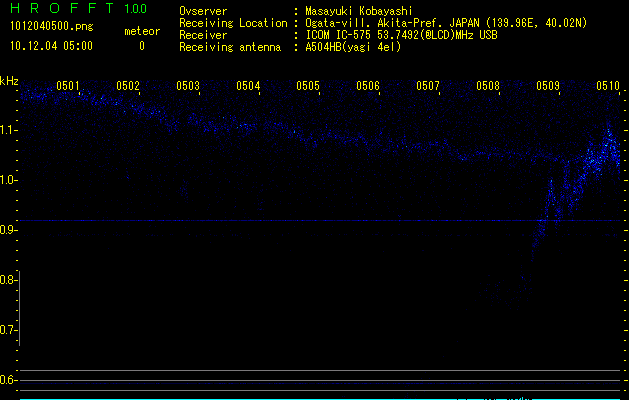Click the meteor count label
Screen dimensions: 629x400
tap(142, 31)
